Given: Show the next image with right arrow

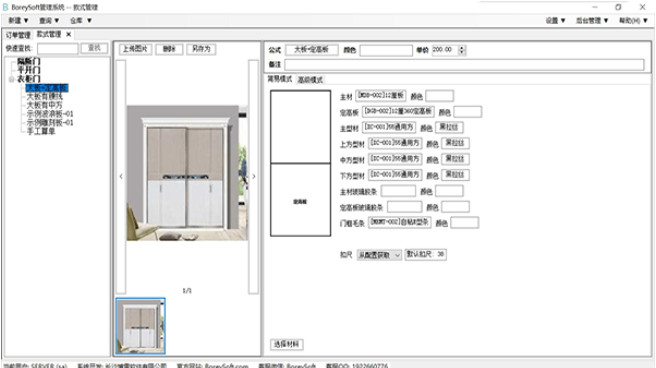Looking at the screenshot, I should 254,176.
